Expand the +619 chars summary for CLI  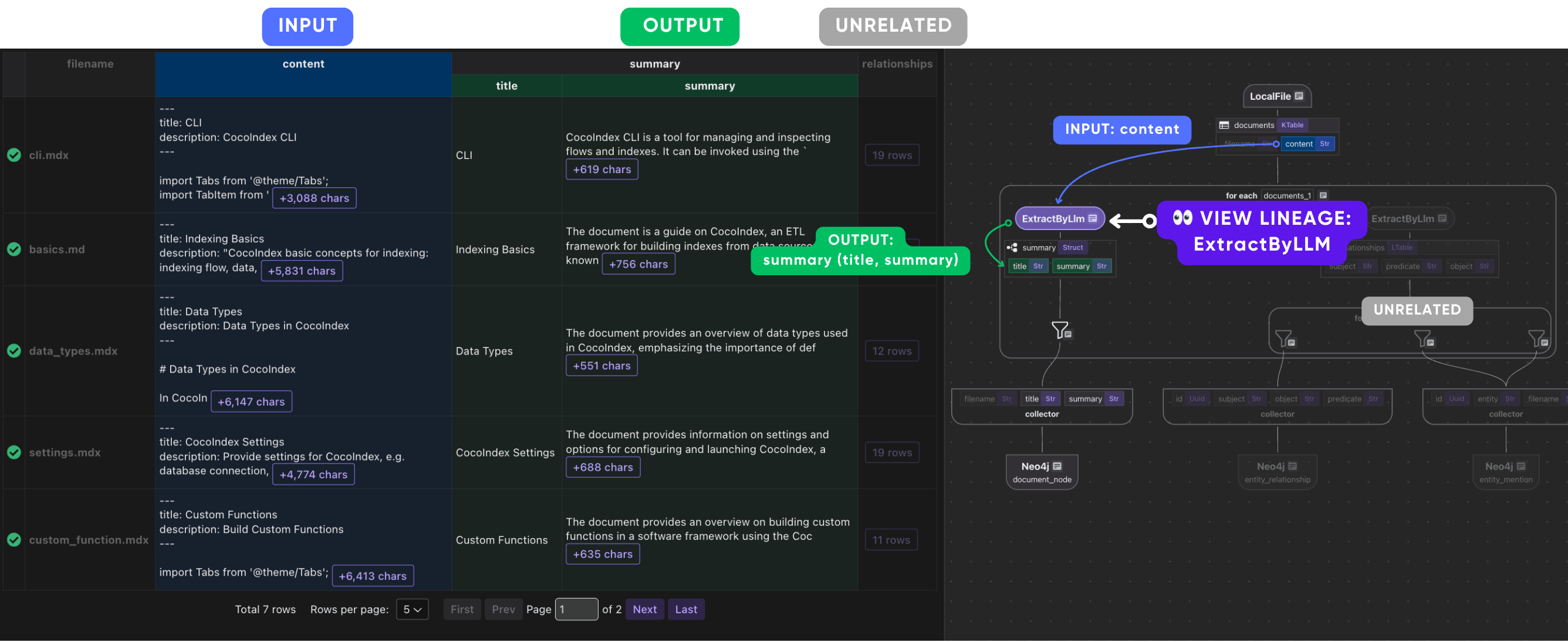point(602,170)
